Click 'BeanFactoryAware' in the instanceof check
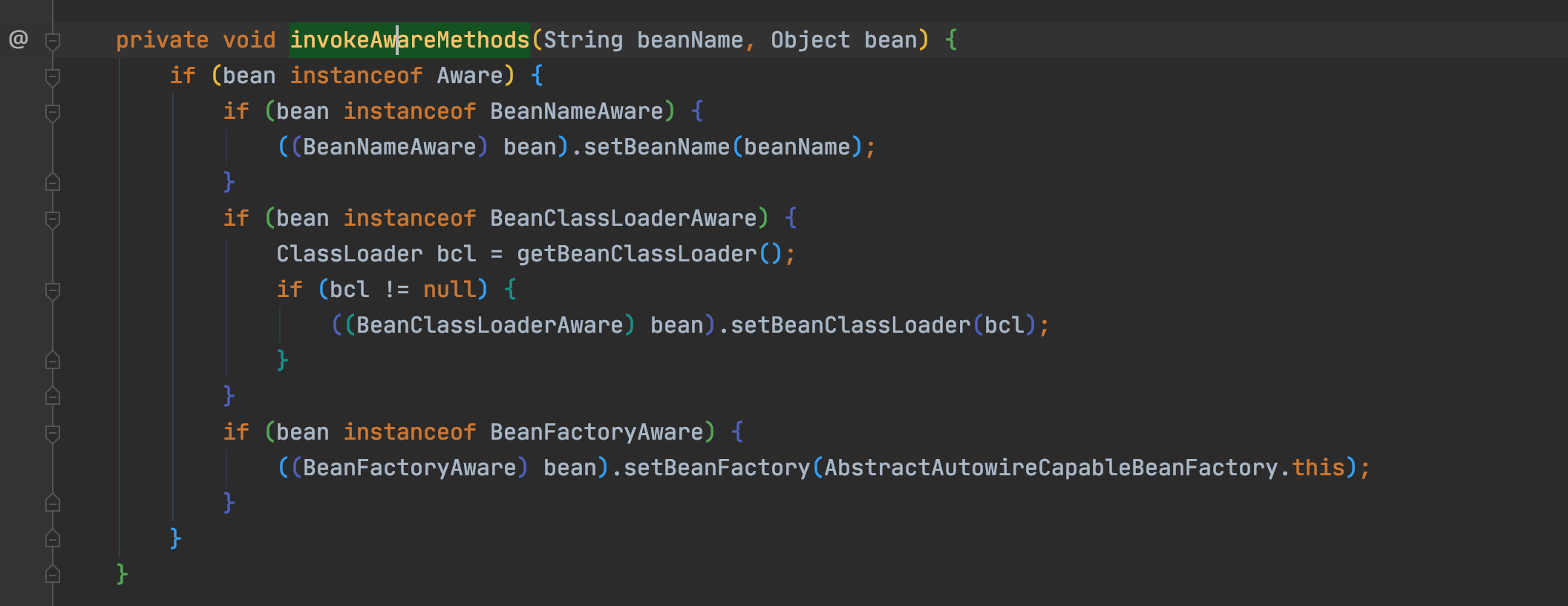Viewport: 1568px width, 606px height. tap(597, 431)
